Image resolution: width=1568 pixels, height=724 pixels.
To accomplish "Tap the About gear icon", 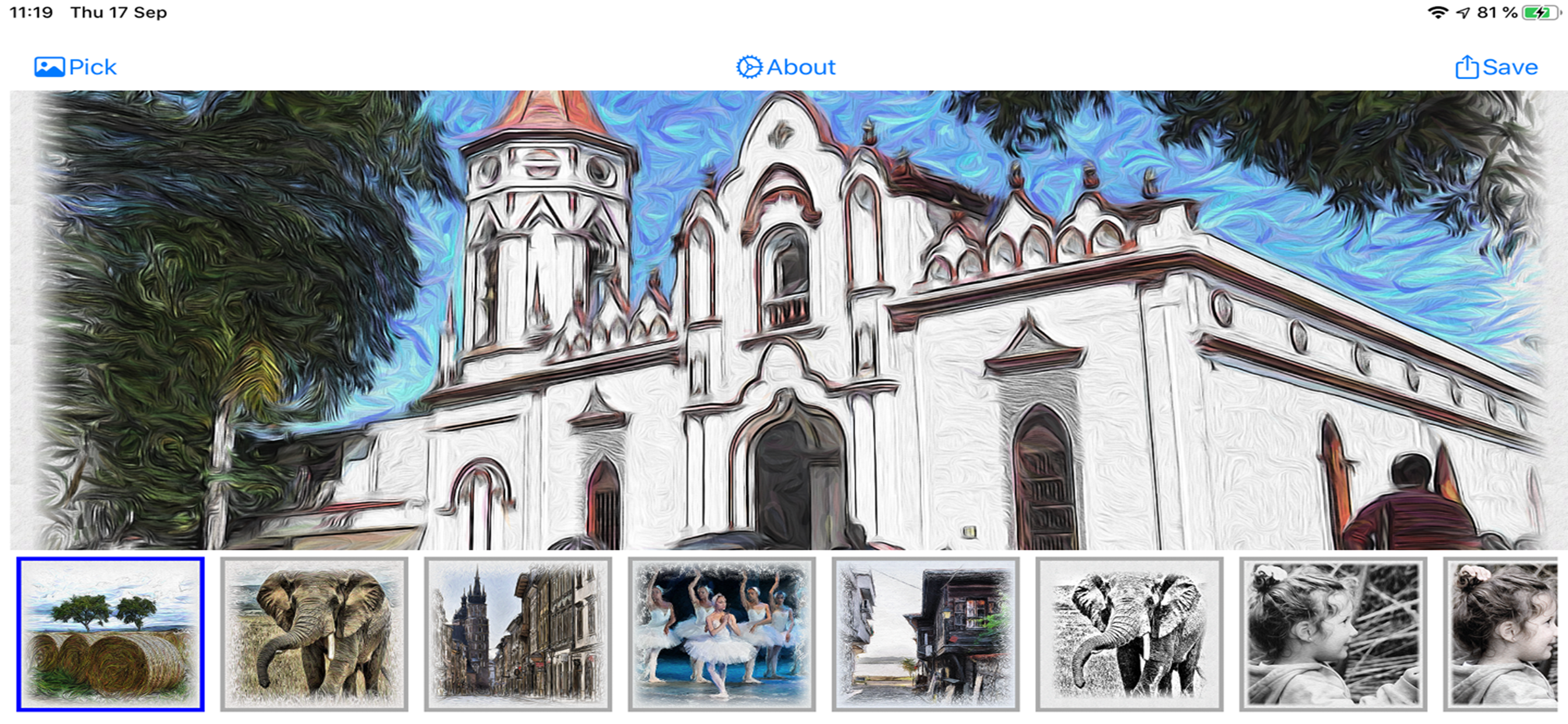I will click(x=748, y=67).
